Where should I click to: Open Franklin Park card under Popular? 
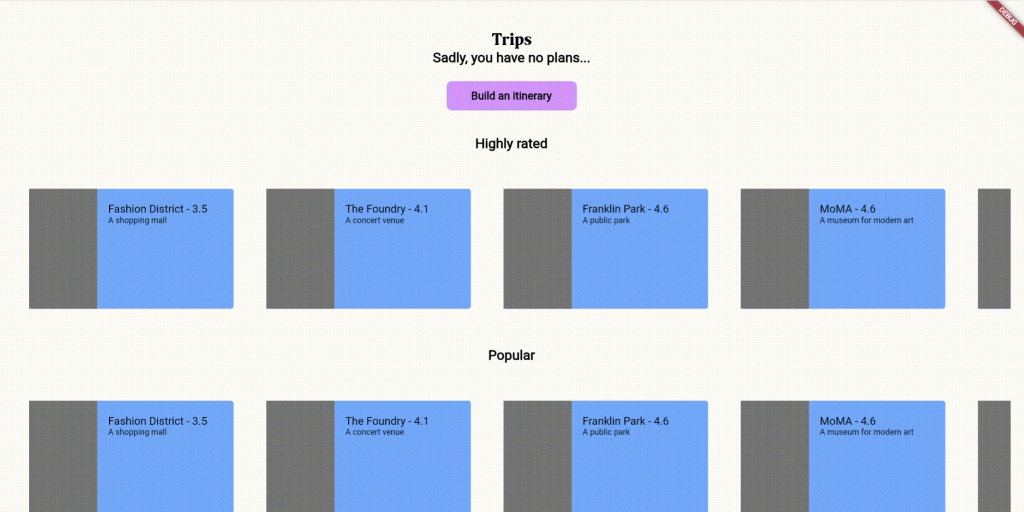tap(605, 456)
